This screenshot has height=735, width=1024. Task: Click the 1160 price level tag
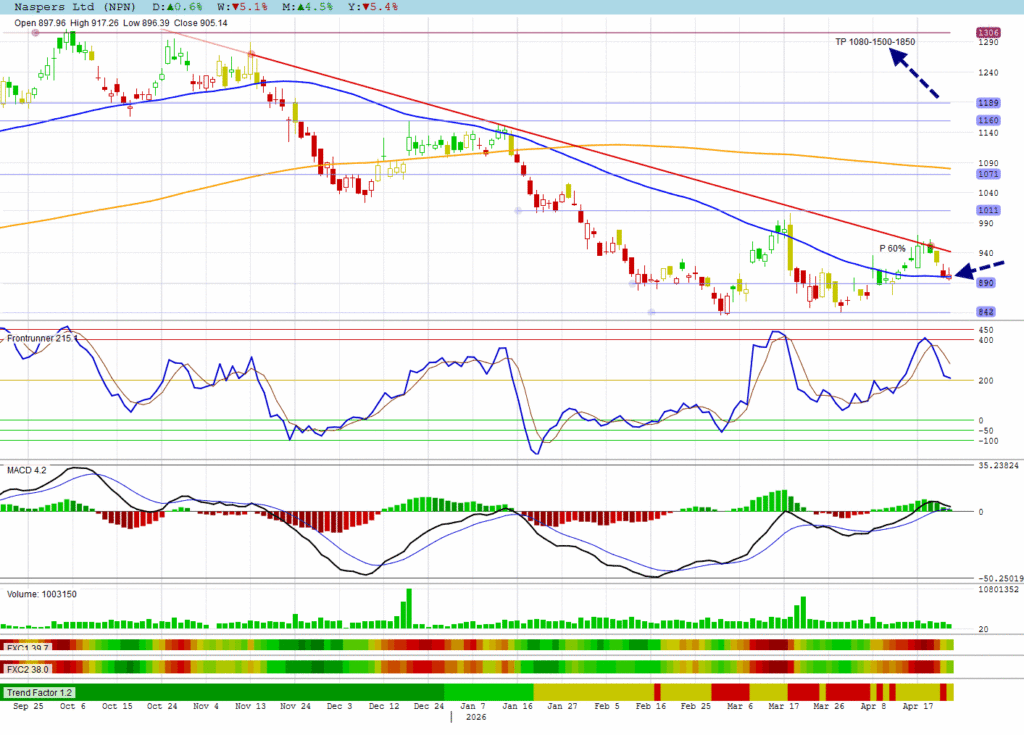988,121
